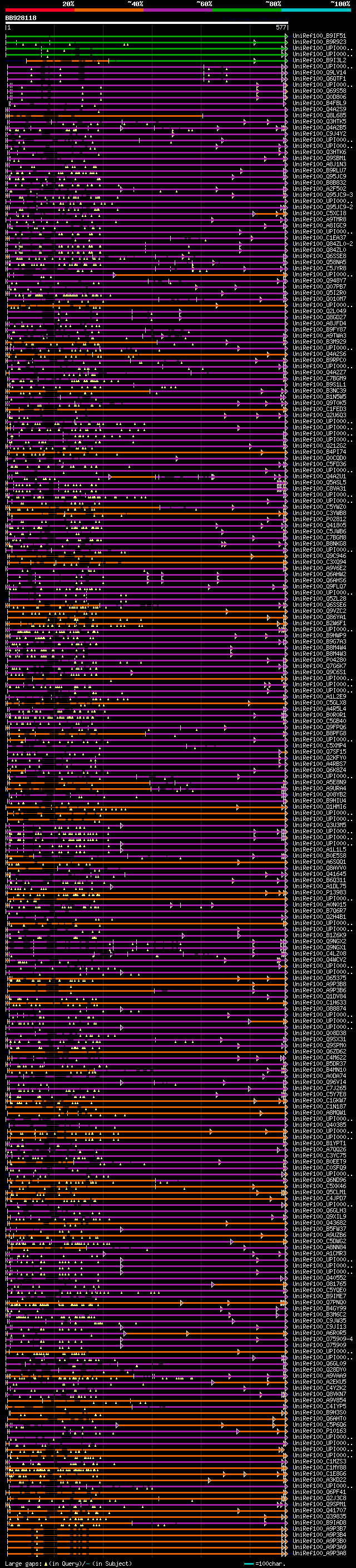Select hit UniRef100_Q2H4B1
This screenshot has height=1568, width=356.
point(319,917)
